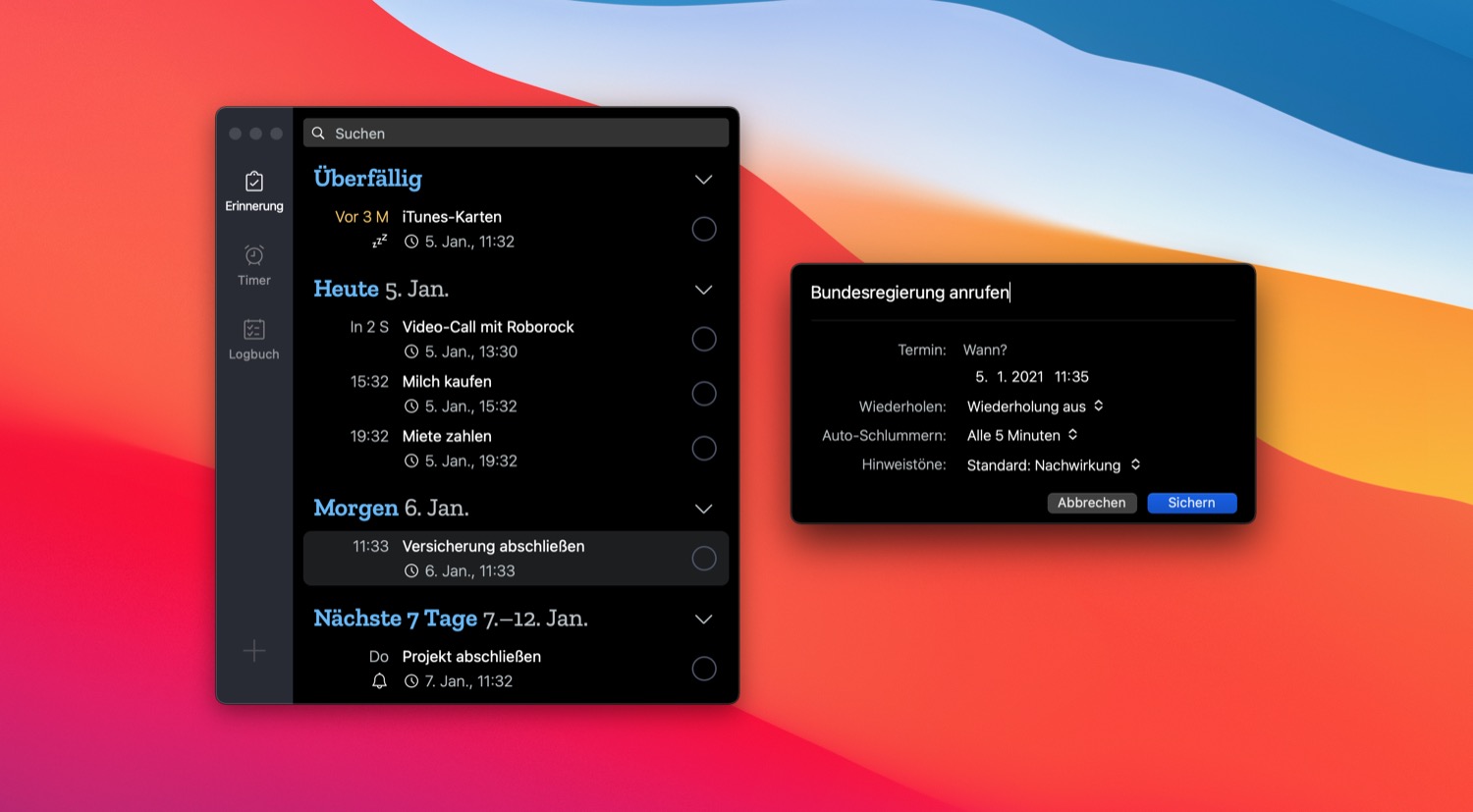Click the plus icon to add reminder
The height and width of the screenshot is (812, 1473).
(x=254, y=650)
